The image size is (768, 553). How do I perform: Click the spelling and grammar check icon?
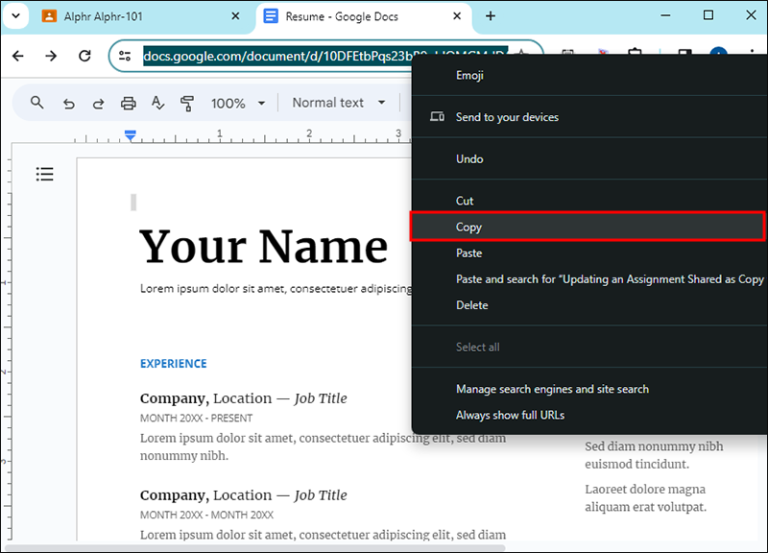coord(157,103)
